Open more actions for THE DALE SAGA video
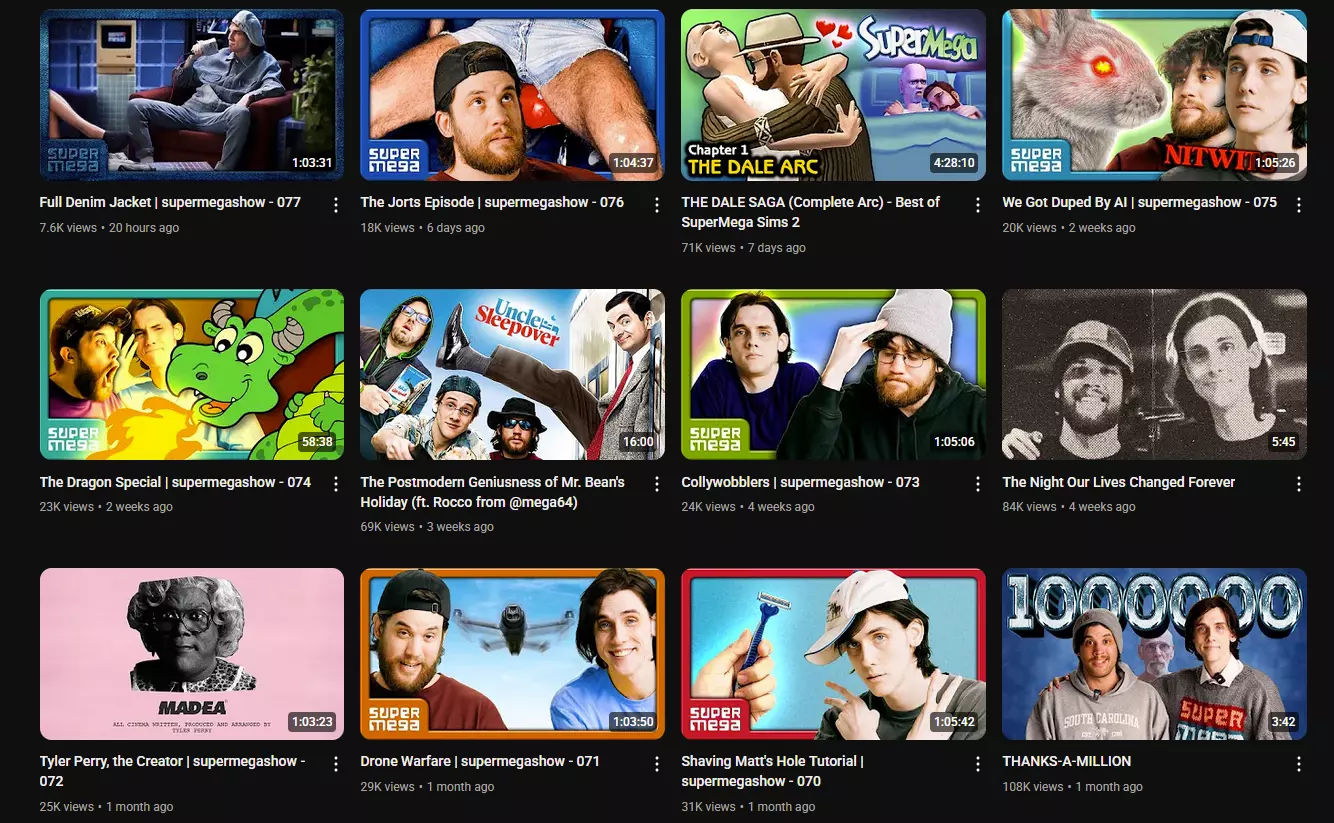The image size is (1334, 823). point(978,205)
